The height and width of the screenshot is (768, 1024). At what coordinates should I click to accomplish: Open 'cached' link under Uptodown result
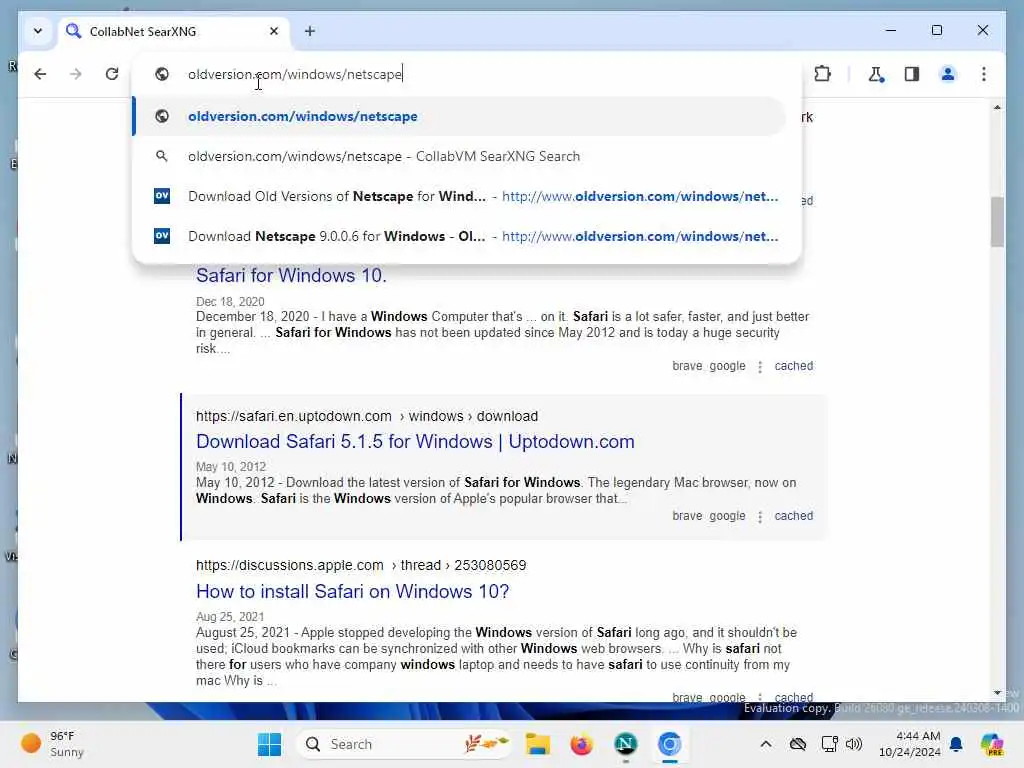793,516
